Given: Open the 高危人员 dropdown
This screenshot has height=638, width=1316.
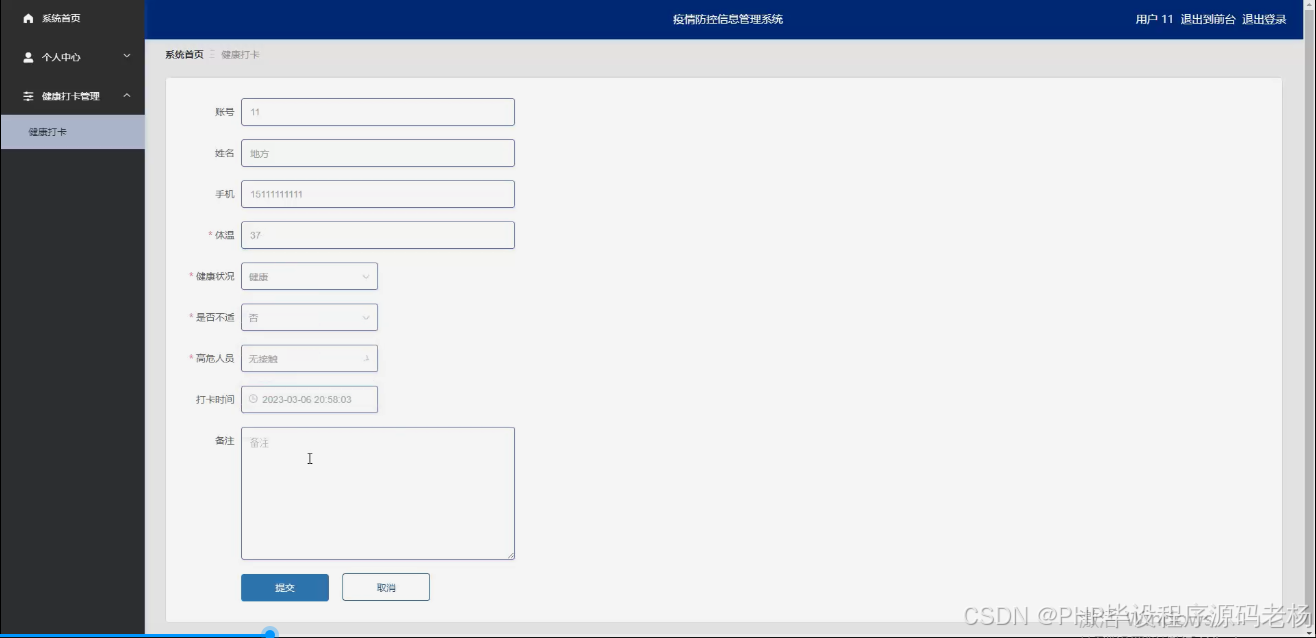Looking at the screenshot, I should click(x=309, y=358).
